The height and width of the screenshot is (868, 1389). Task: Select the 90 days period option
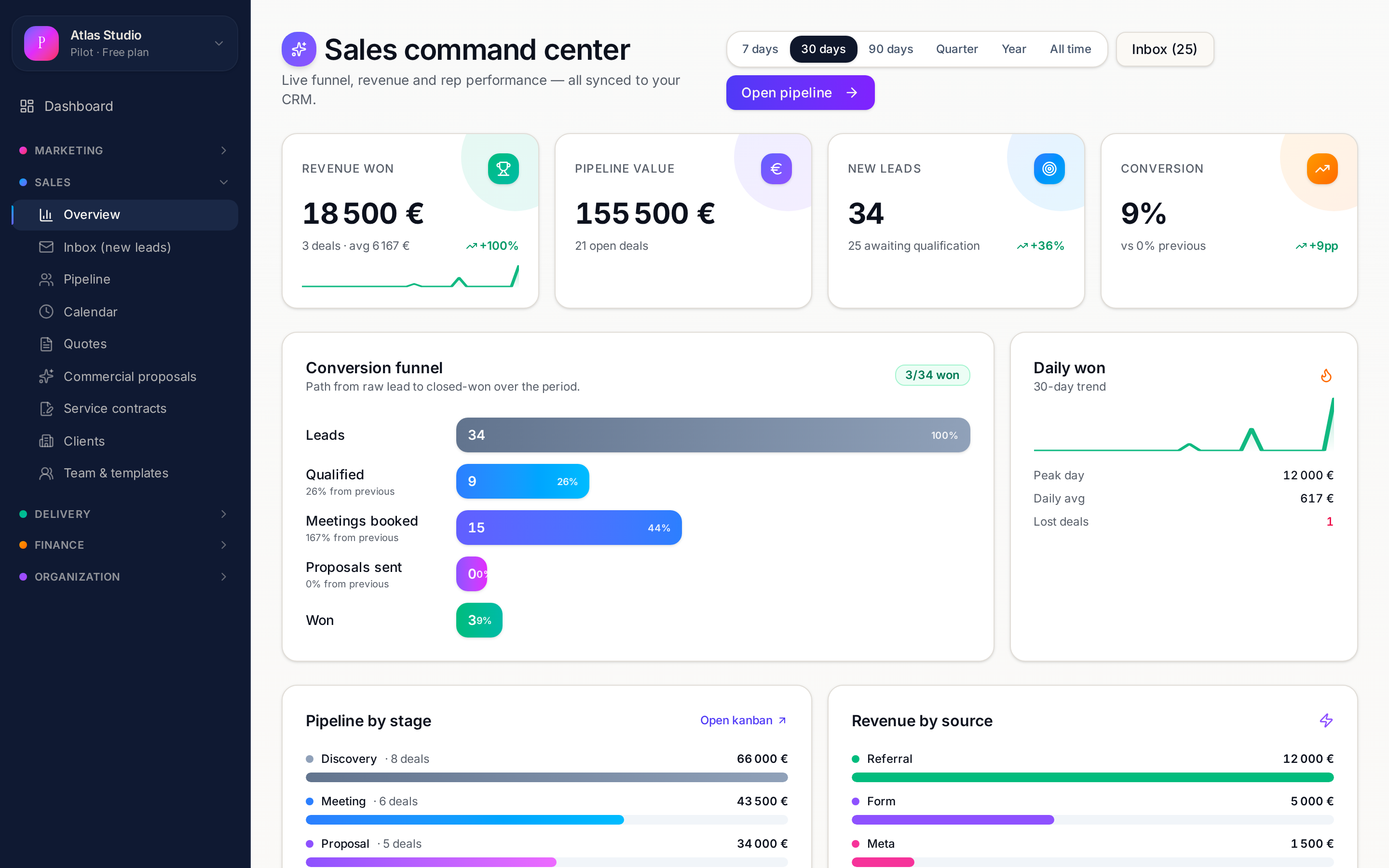pos(891,49)
